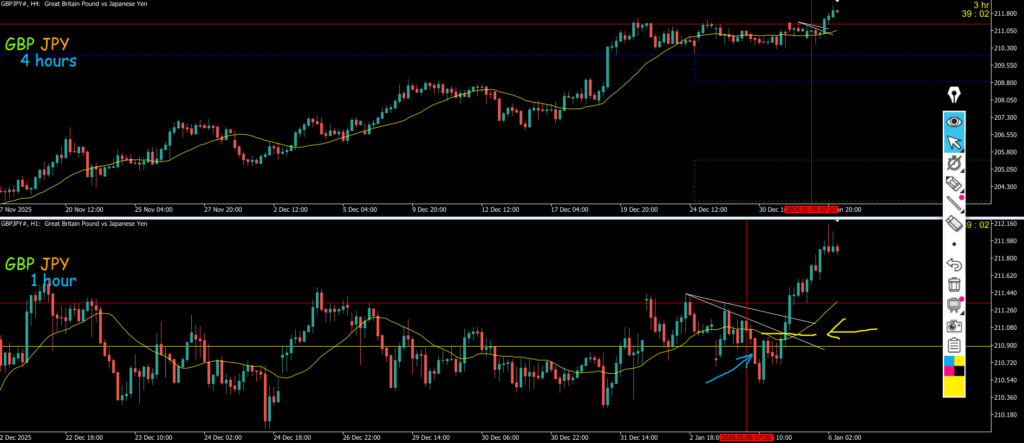Viewport: 1024px width, 443px height.
Task: Click the large yellow current color swatch
Action: click(x=954, y=384)
